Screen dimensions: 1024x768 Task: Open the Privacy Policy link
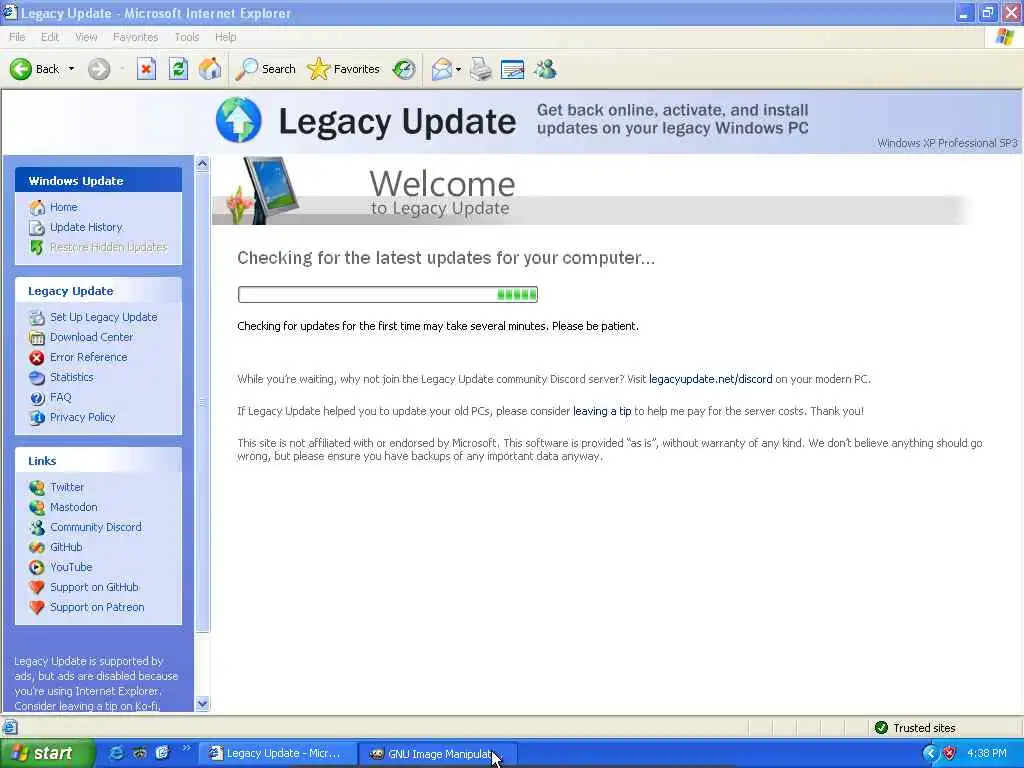(82, 417)
